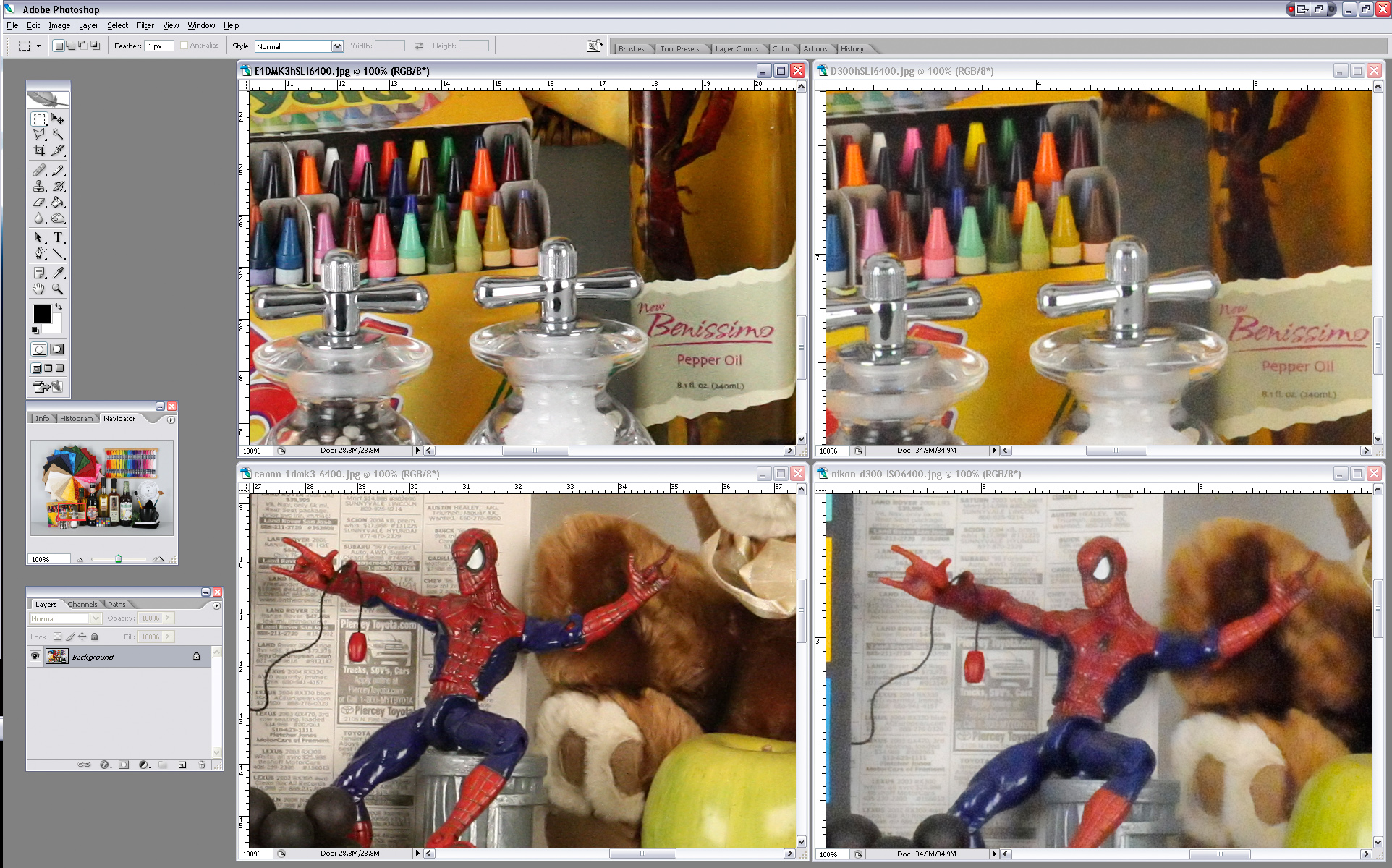The image size is (1392, 868).
Task: Swap width and height in options bar
Action: click(419, 46)
